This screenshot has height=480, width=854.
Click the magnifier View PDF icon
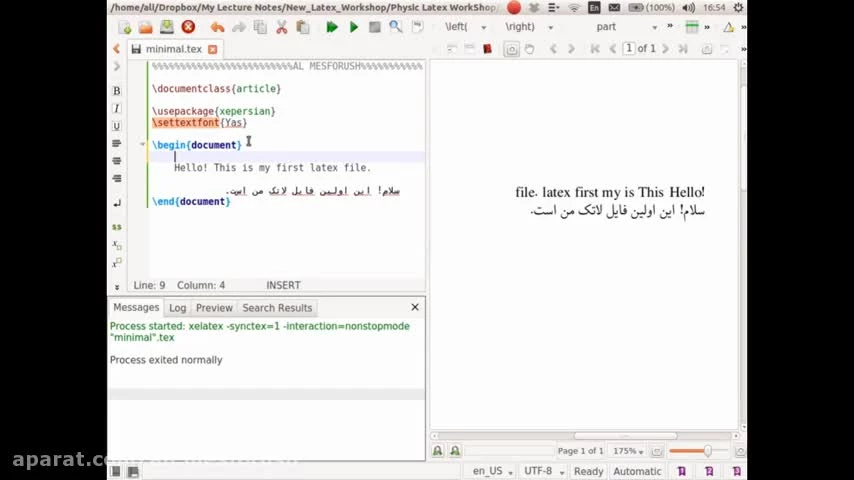tap(396, 27)
